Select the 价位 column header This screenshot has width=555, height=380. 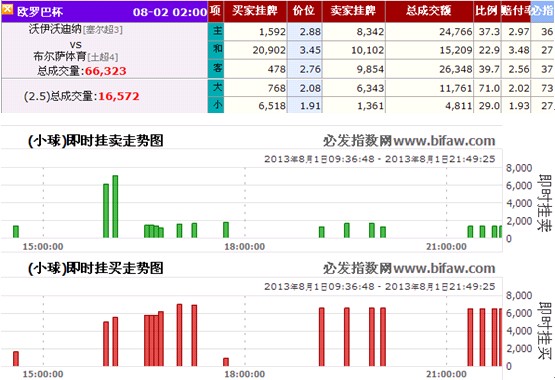(304, 11)
